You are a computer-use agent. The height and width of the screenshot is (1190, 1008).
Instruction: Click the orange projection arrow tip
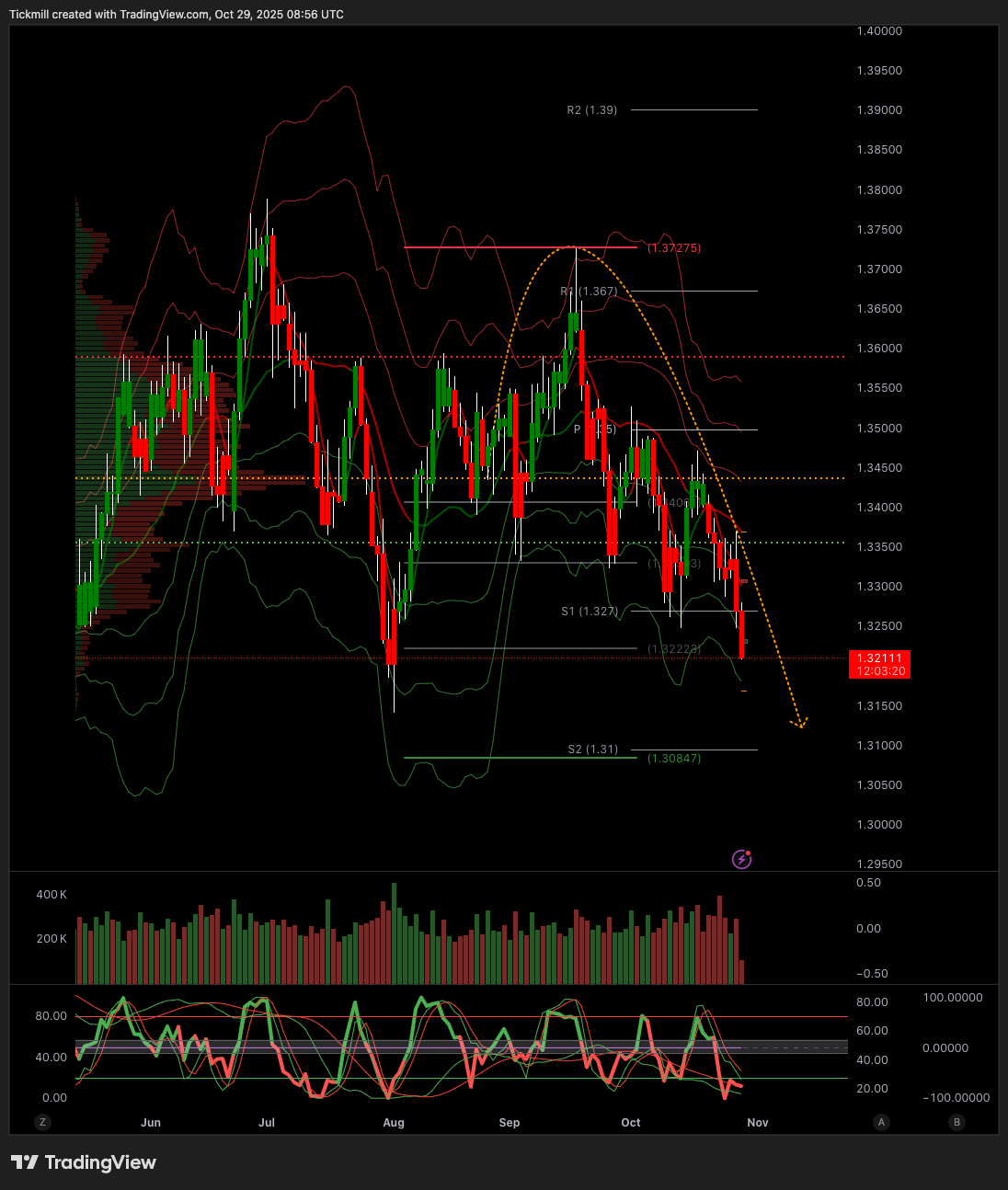coord(801,725)
